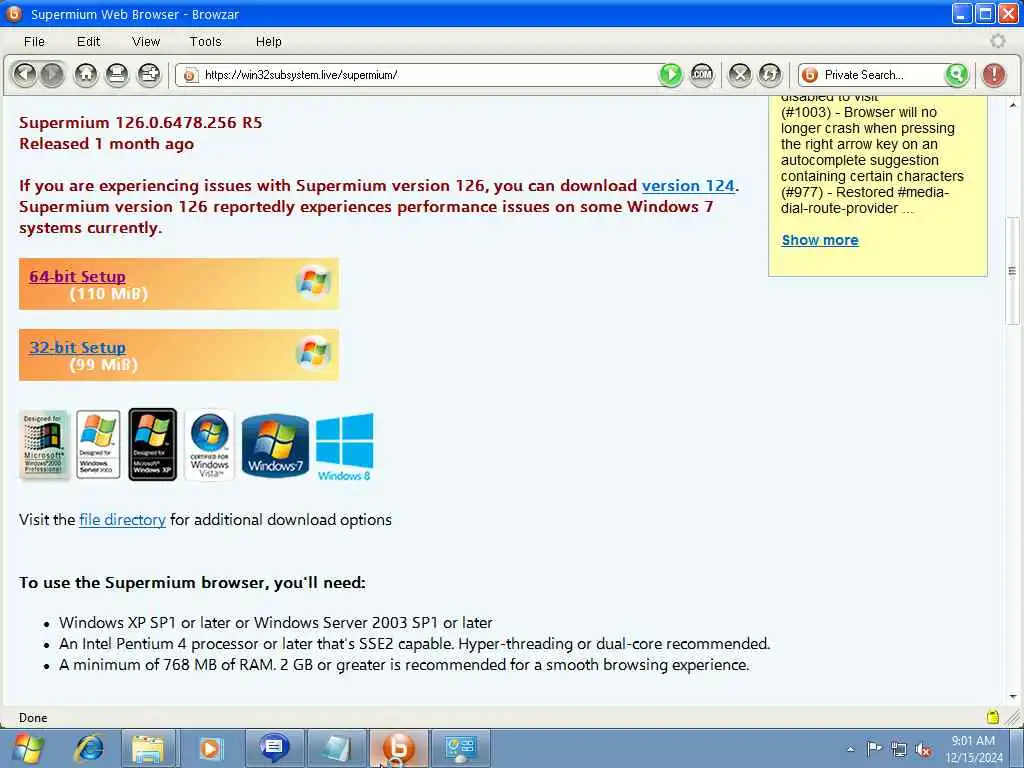Click the Windows 2000 Professional badge
Image resolution: width=1024 pixels, height=768 pixels.
pyautogui.click(x=44, y=445)
